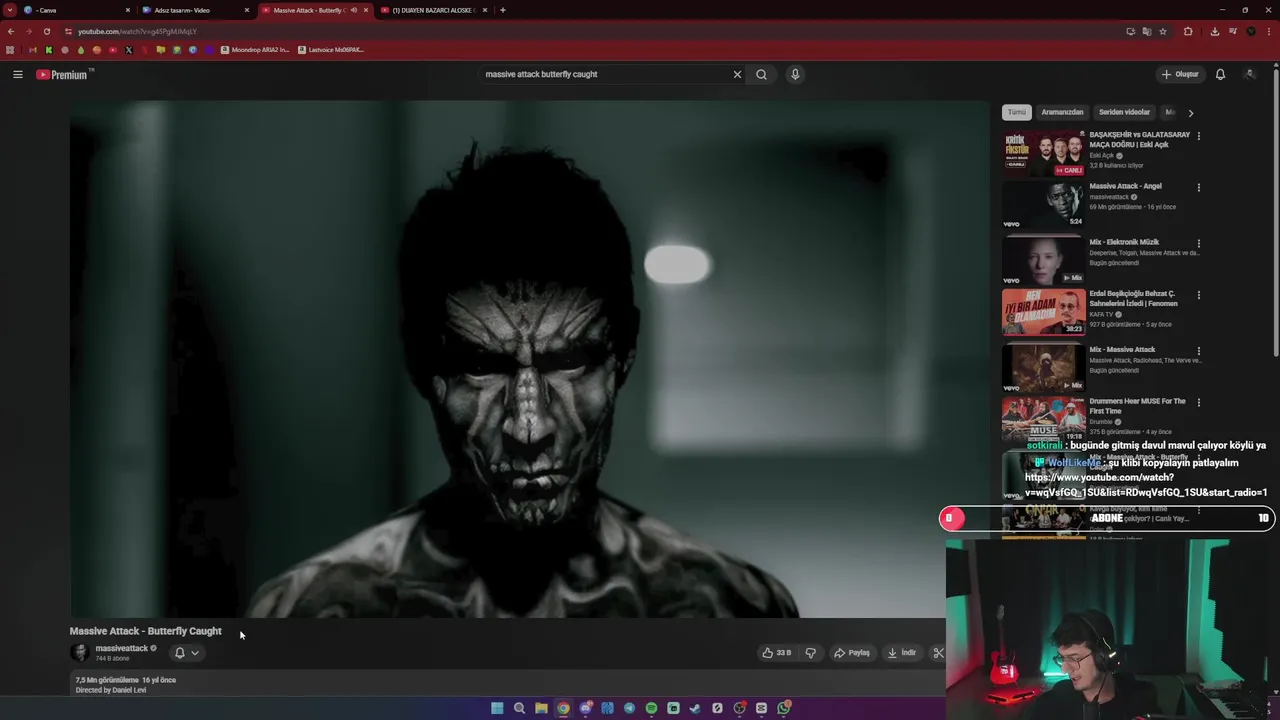
Task: Mute the Massive Attack tab audio icon
Action: [x=353, y=10]
